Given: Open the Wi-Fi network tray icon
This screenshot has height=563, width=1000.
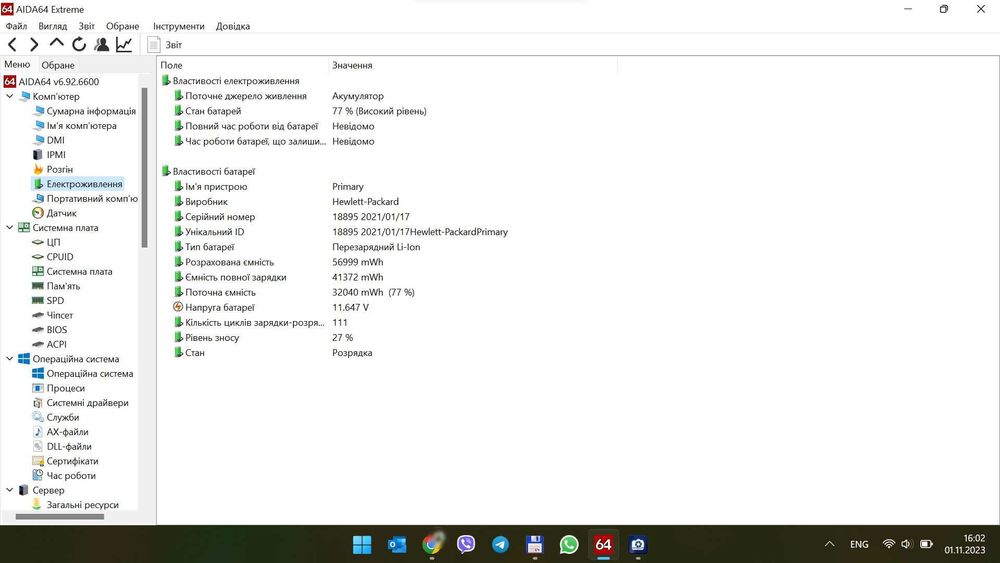Looking at the screenshot, I should pyautogui.click(x=888, y=544).
